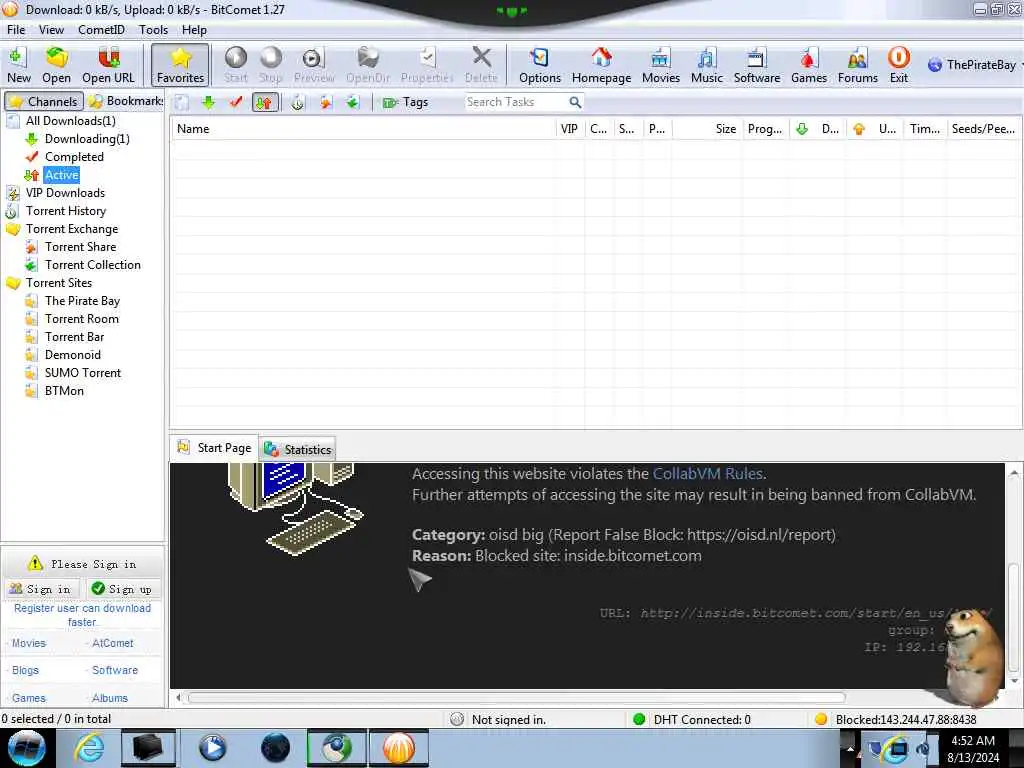Click torrent share filter icon in task toolbar

325,103
